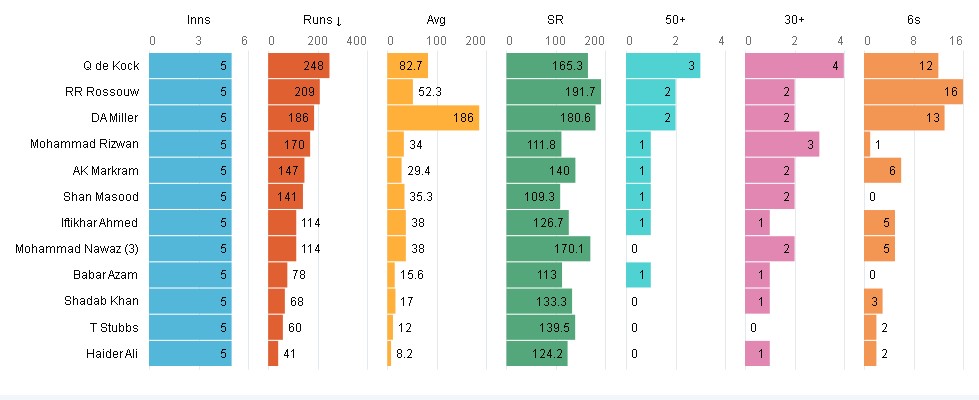Click DA Miller's 186 average bar
The height and width of the screenshot is (400, 979).
[433, 118]
